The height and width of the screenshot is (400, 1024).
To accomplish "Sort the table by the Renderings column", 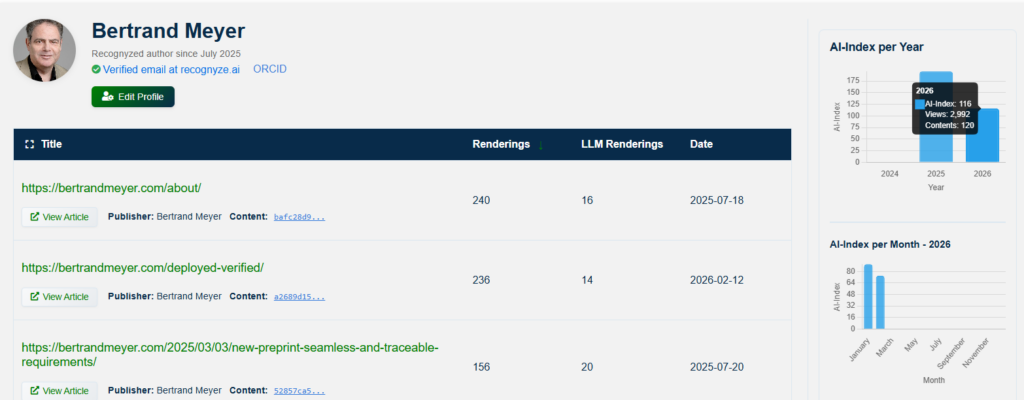I will pos(501,144).
